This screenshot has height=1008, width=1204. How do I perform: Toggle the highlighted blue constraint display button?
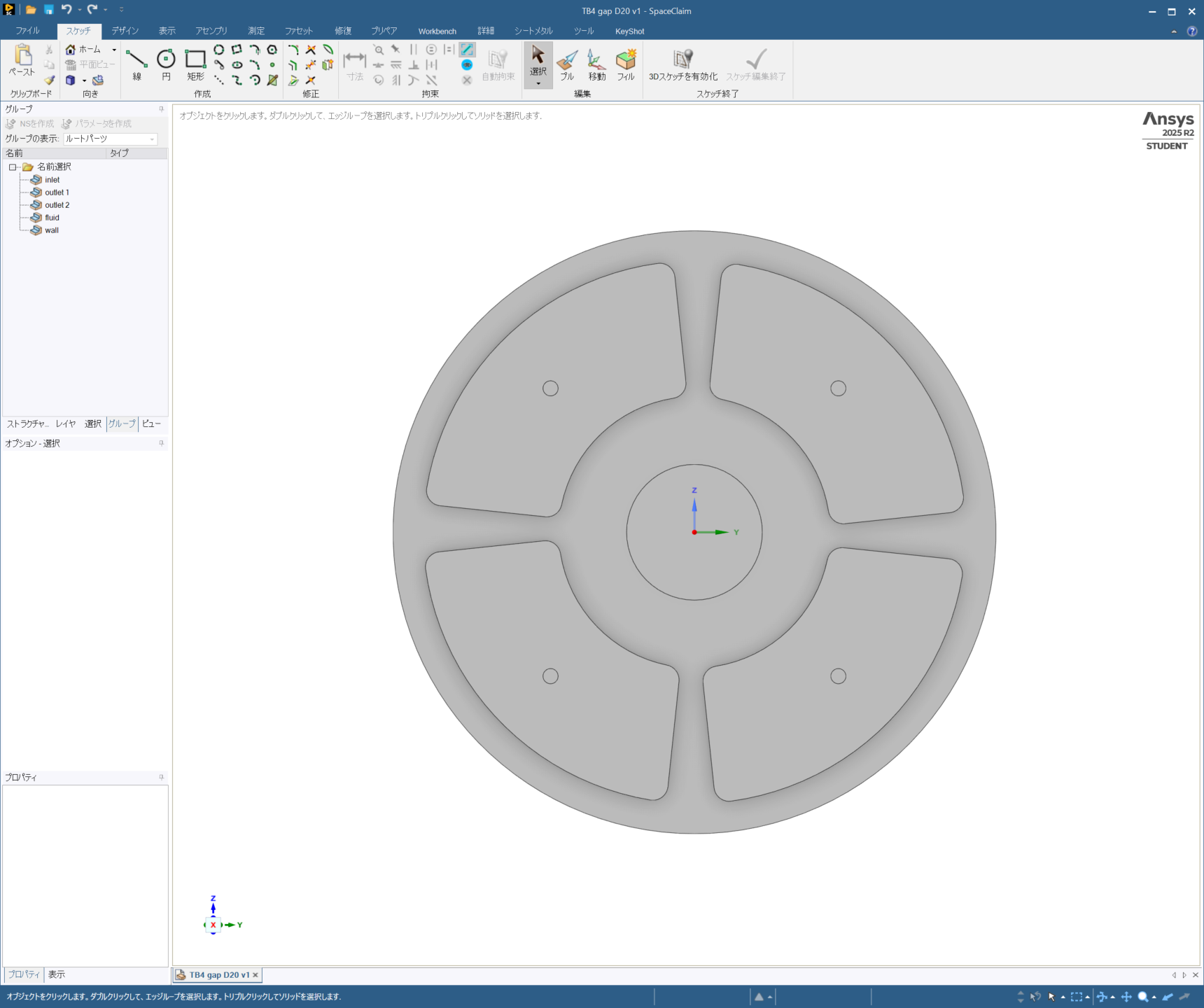pyautogui.click(x=467, y=50)
